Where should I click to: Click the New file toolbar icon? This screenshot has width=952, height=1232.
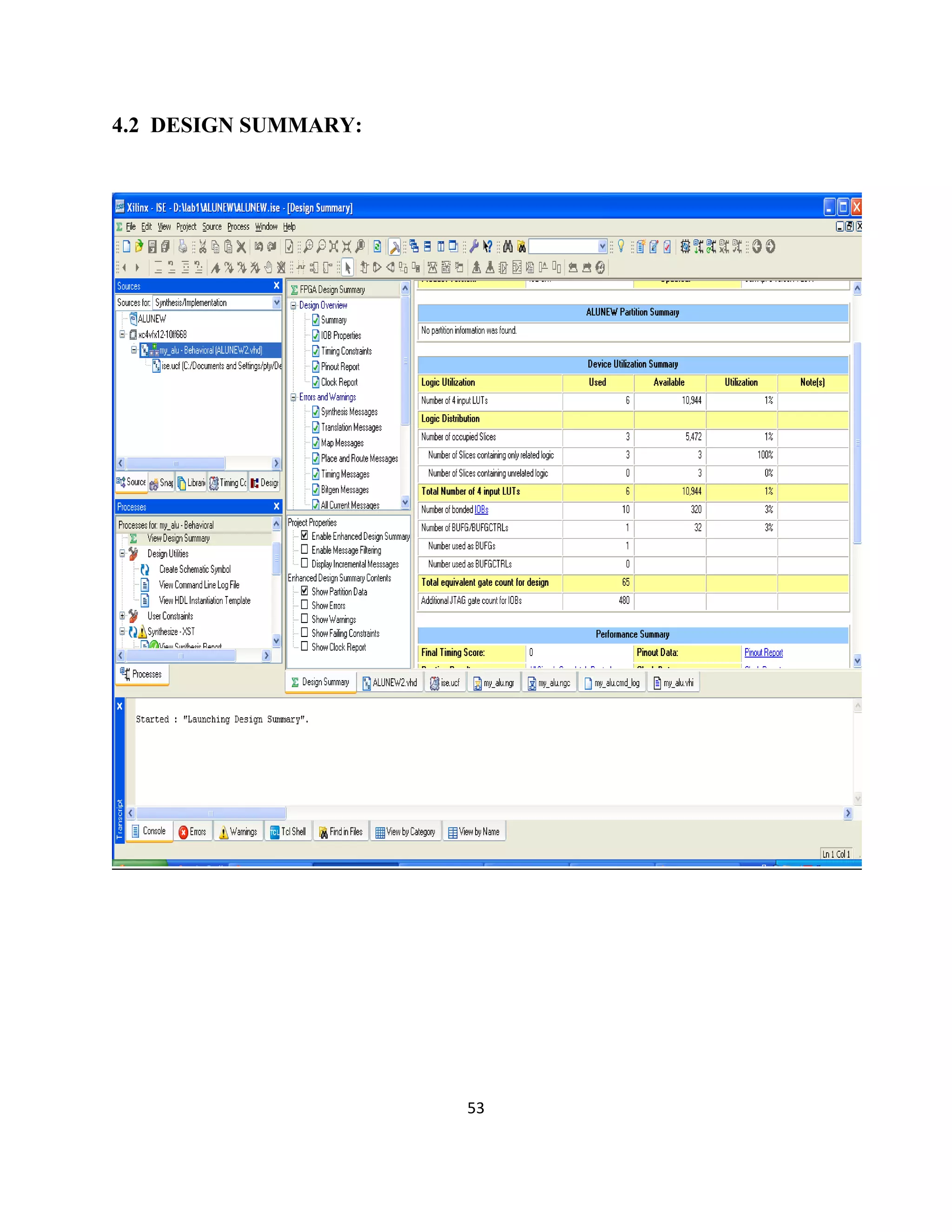click(x=126, y=246)
